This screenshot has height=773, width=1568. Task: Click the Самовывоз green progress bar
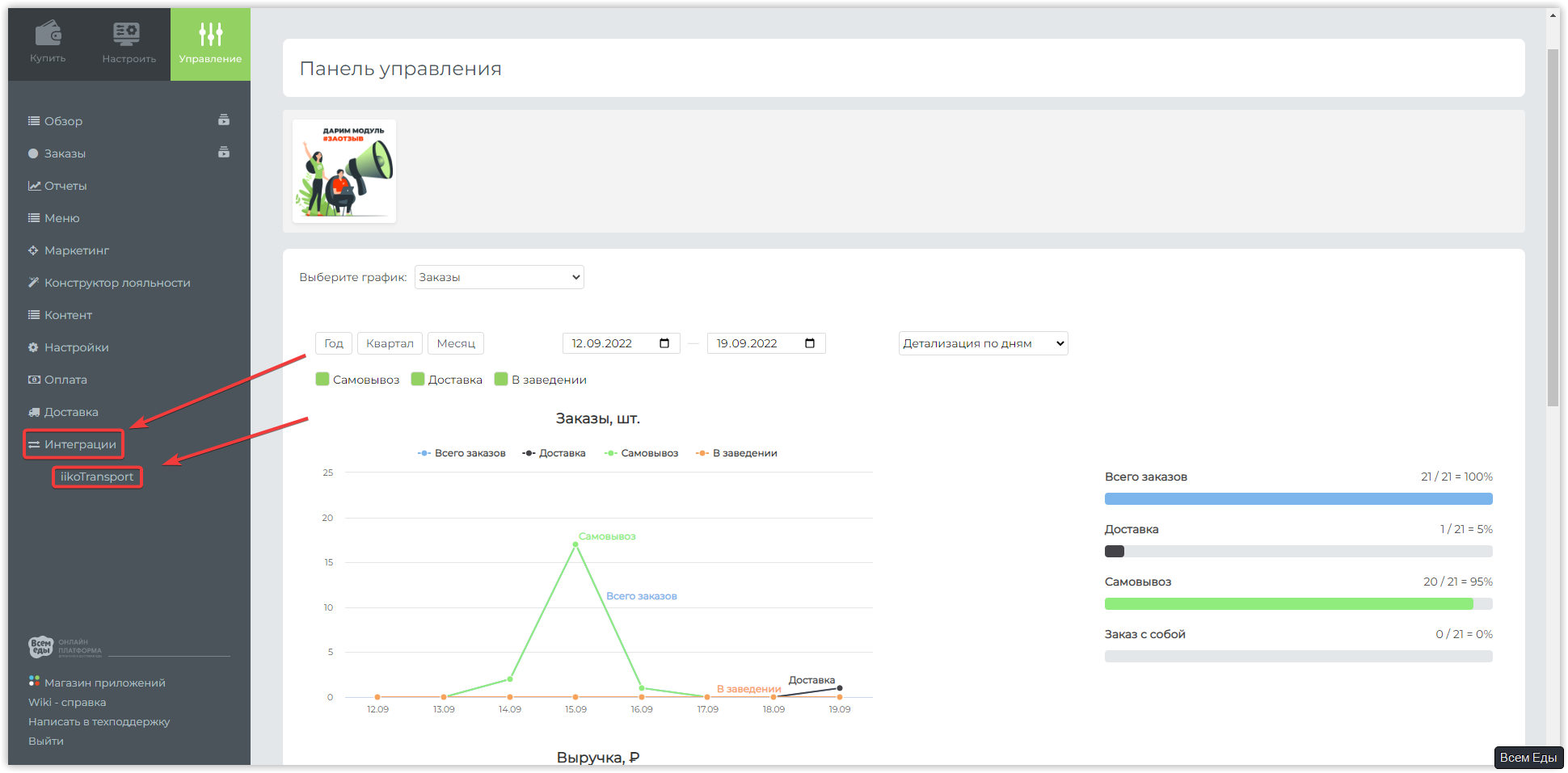[x=1289, y=604]
